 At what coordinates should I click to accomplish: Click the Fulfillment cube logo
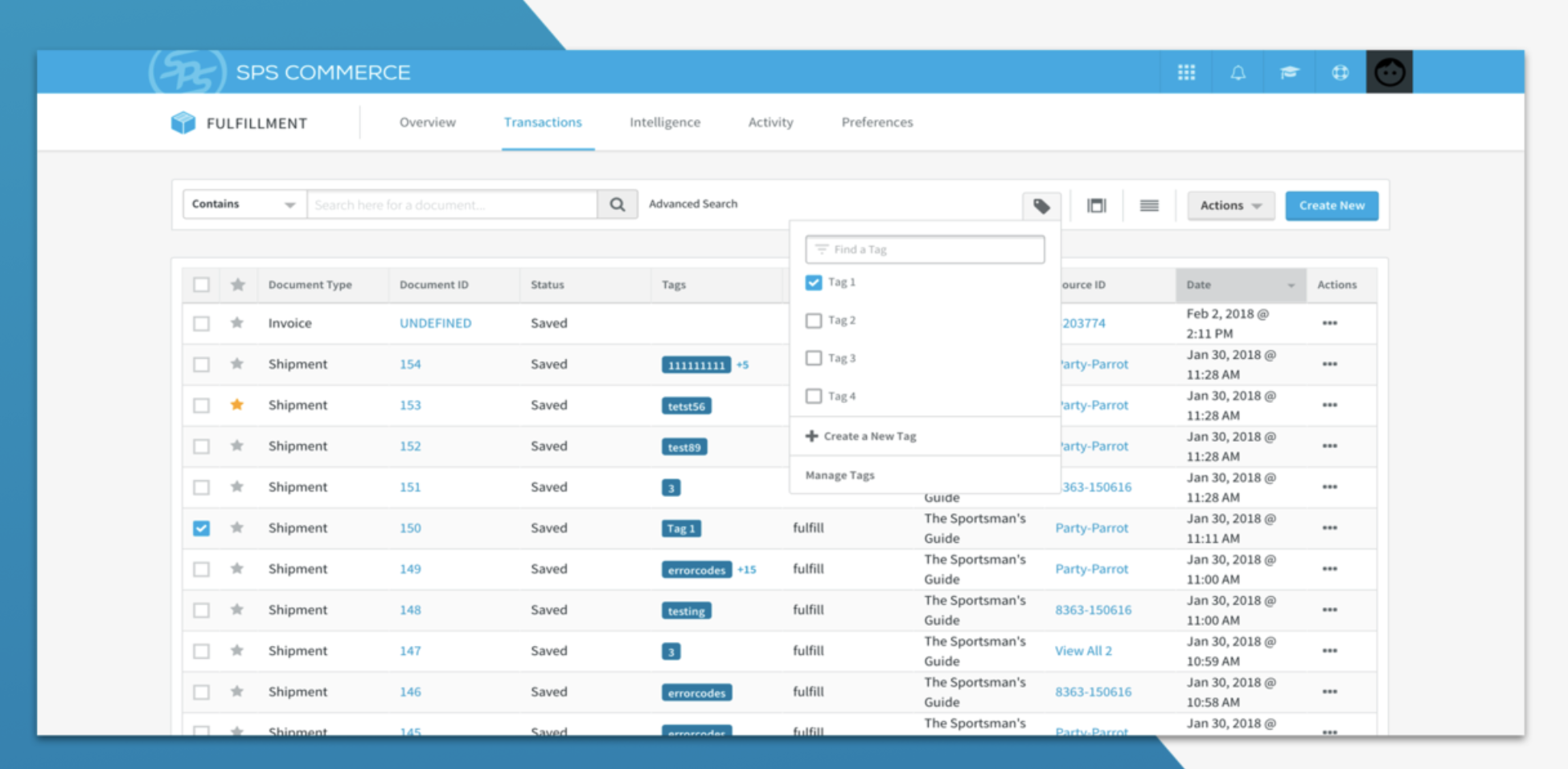coord(183,122)
